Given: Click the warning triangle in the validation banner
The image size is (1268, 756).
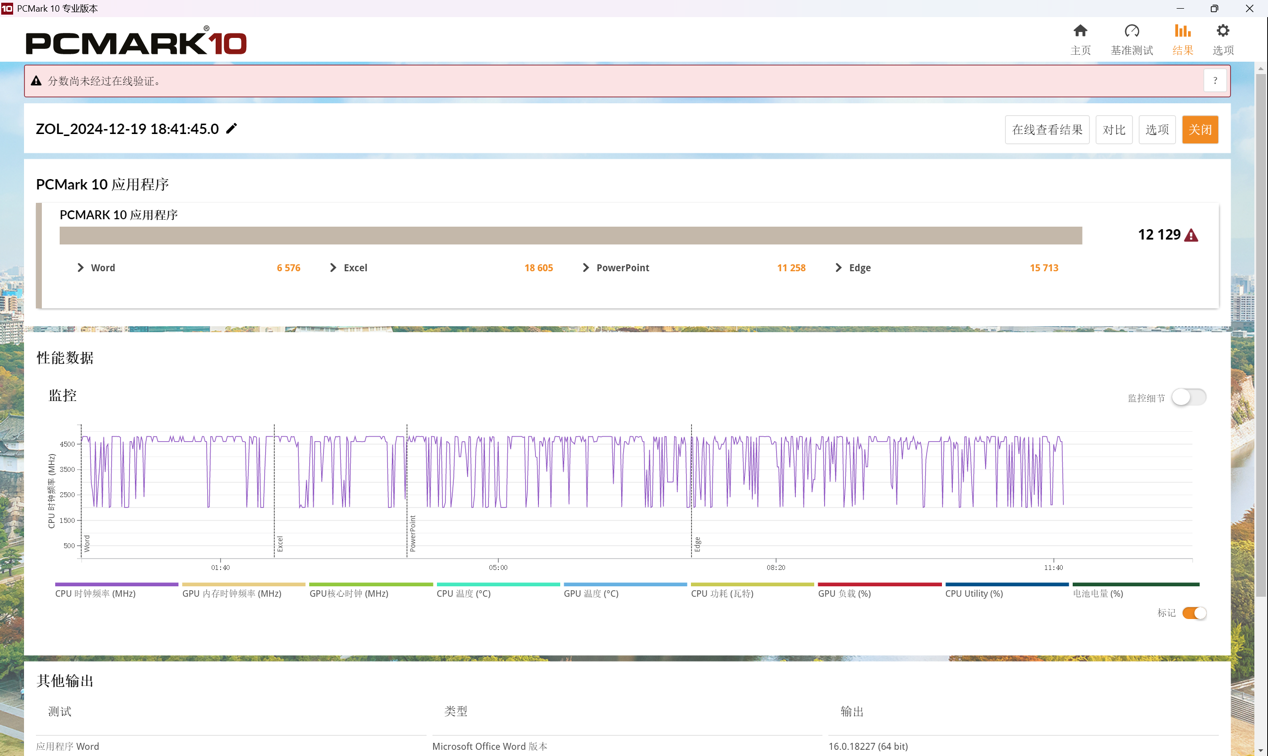Looking at the screenshot, I should click(36, 81).
